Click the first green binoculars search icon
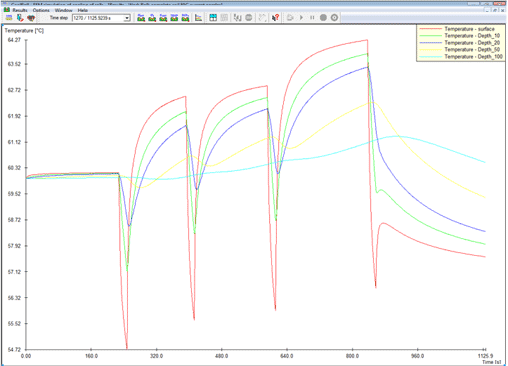This screenshot has width=508, height=366. [141, 18]
